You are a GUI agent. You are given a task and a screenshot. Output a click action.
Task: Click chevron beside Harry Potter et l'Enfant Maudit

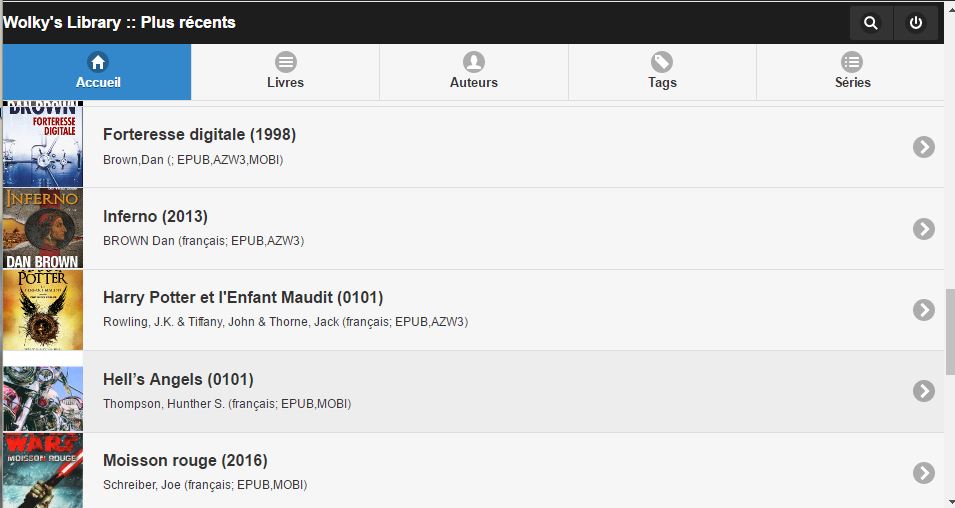(x=924, y=310)
